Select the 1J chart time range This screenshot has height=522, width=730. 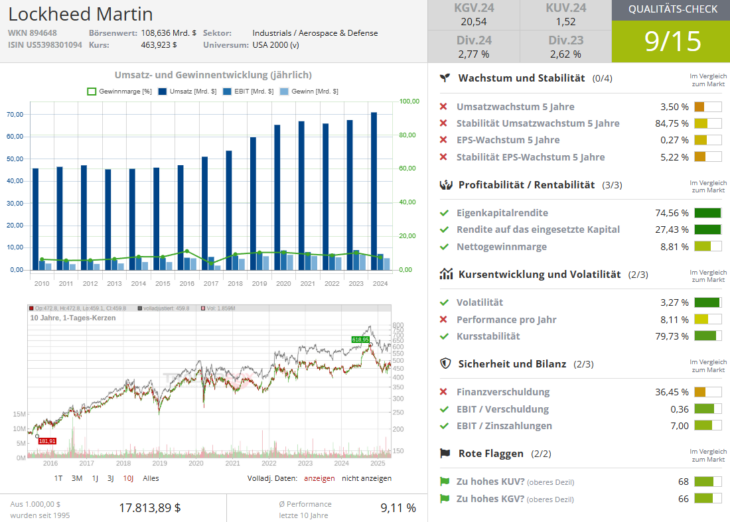[x=95, y=478]
